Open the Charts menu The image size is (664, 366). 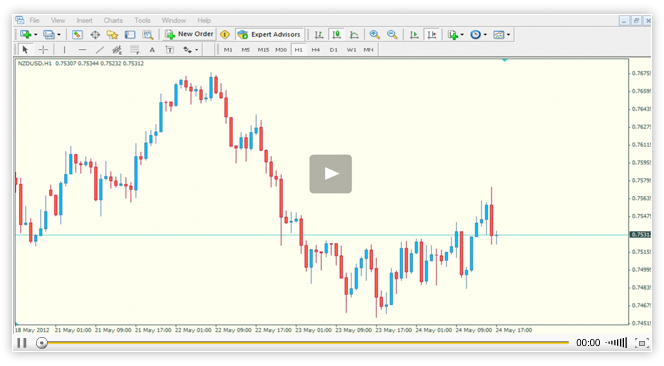click(113, 20)
